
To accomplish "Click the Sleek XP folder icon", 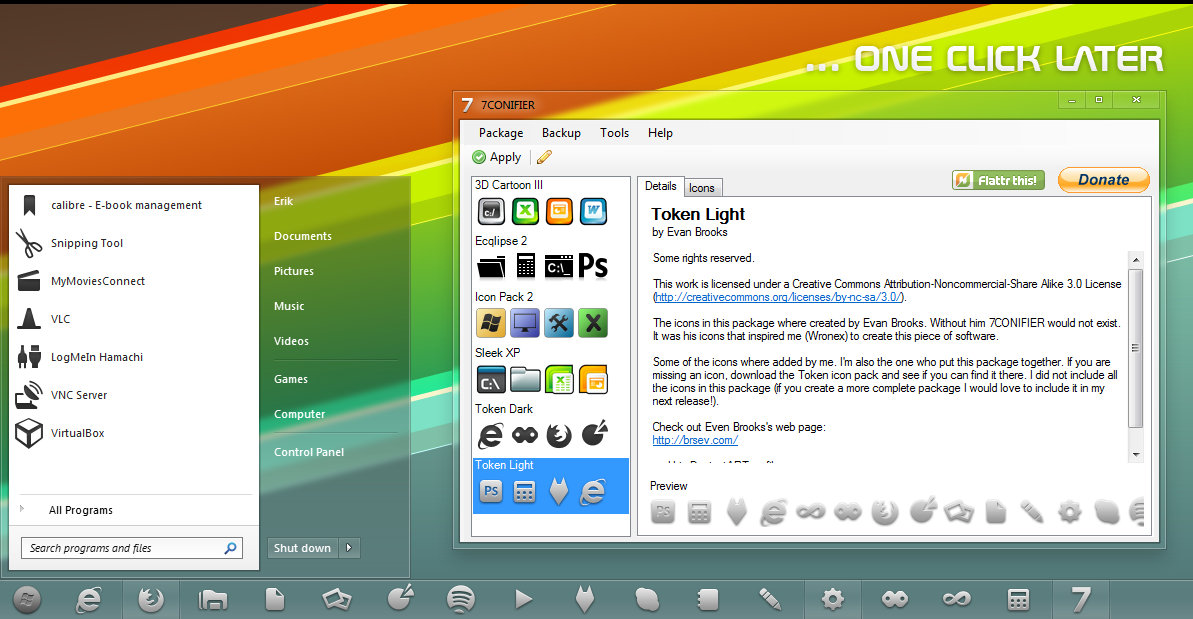I will click(525, 379).
